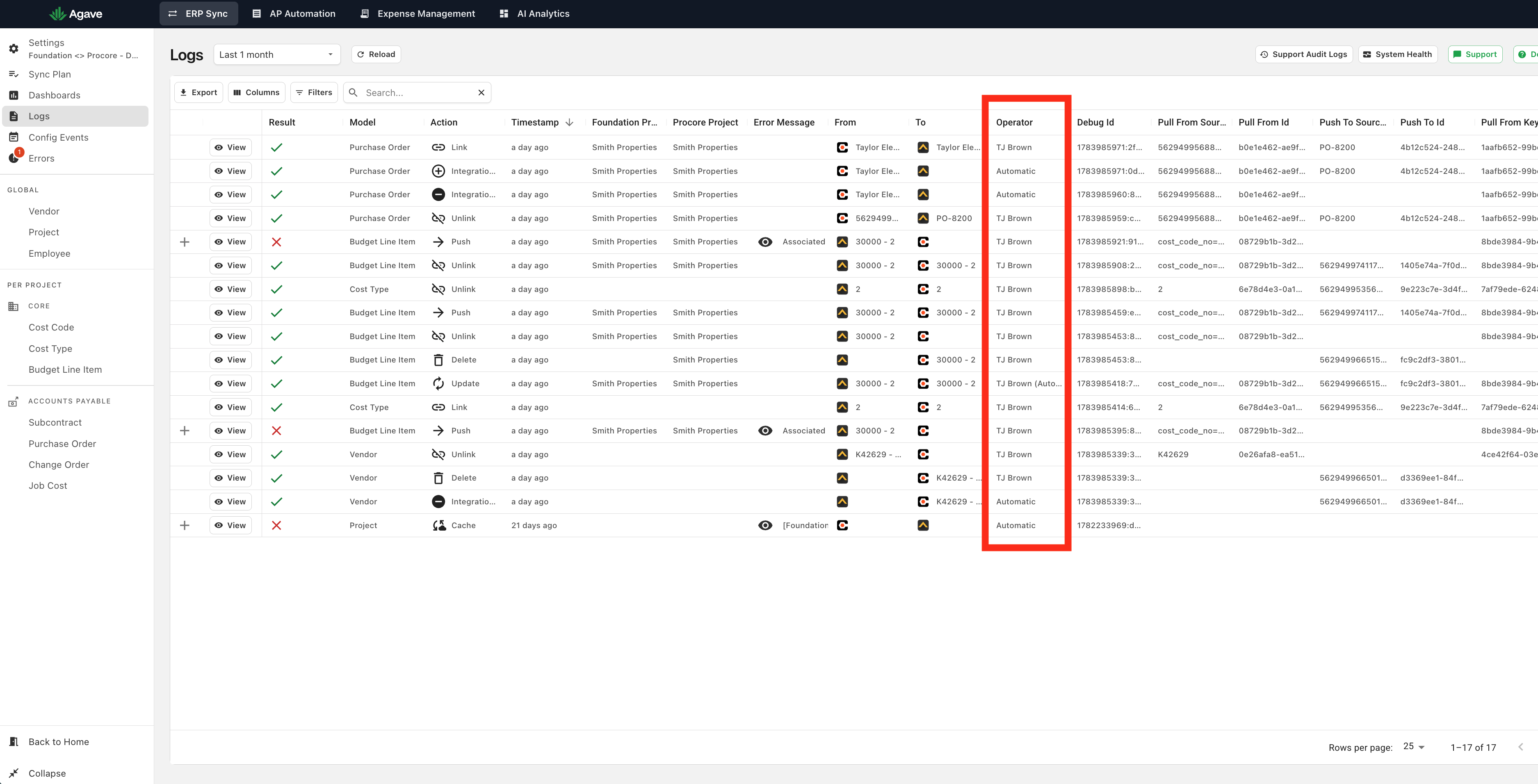
Task: Expand the second failed Budget Line Item Push row
Action: point(185,431)
